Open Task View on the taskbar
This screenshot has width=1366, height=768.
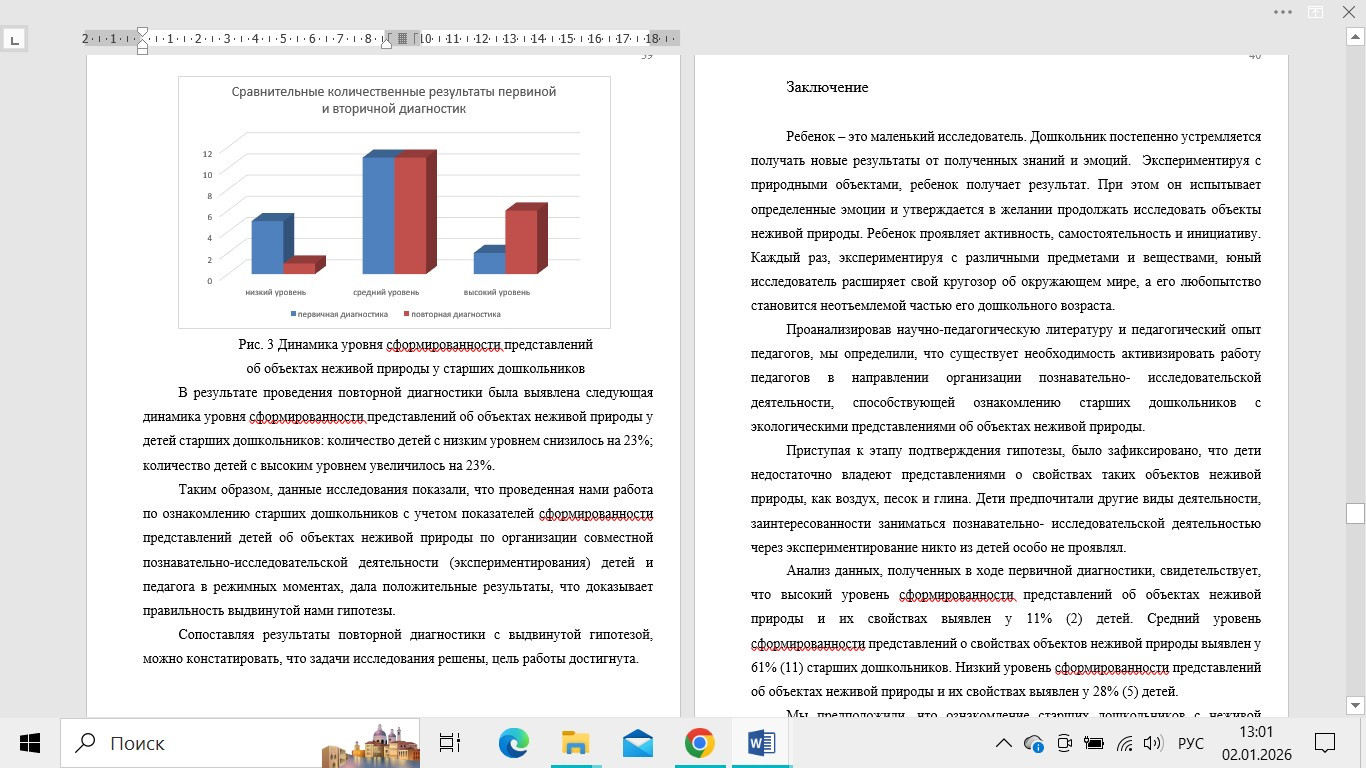[450, 743]
